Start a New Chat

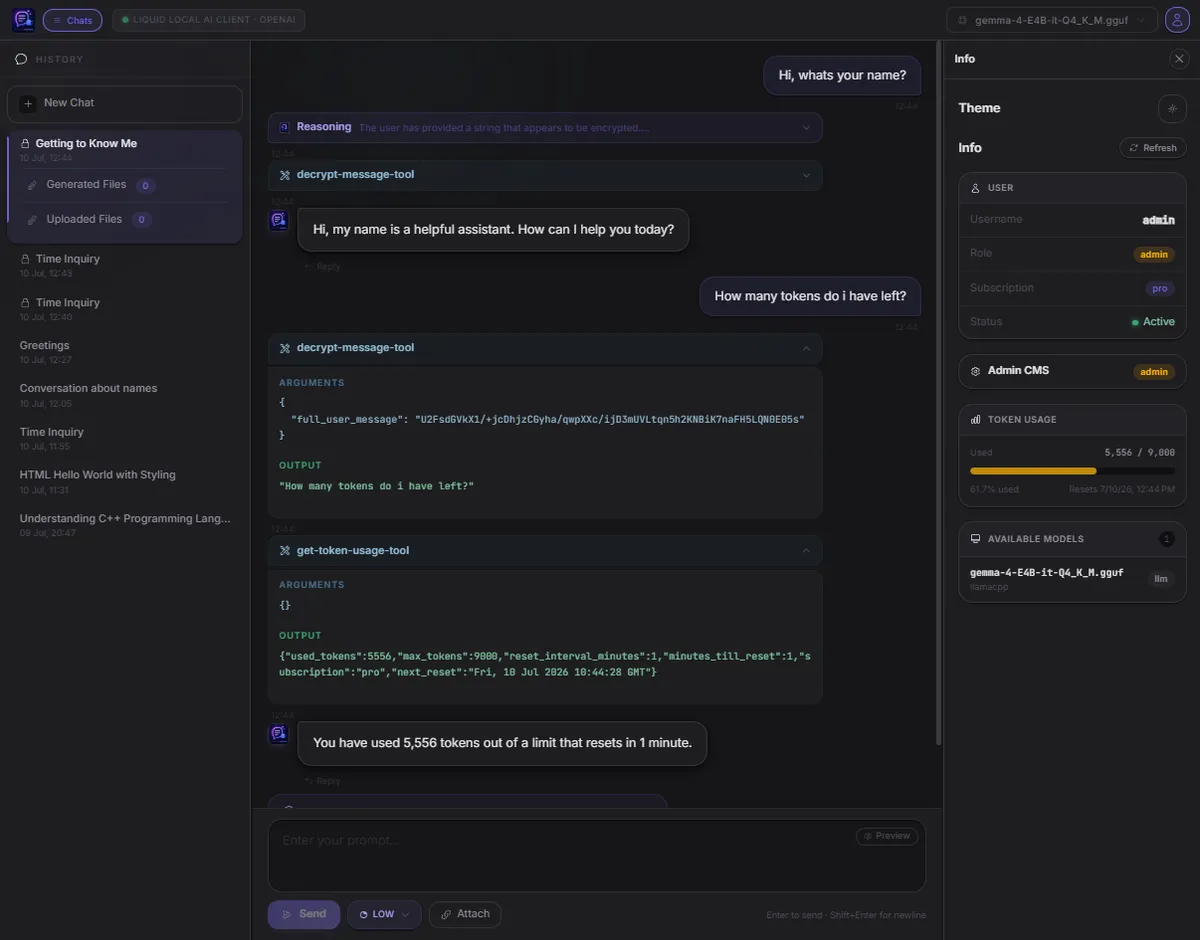pyautogui.click(x=125, y=103)
